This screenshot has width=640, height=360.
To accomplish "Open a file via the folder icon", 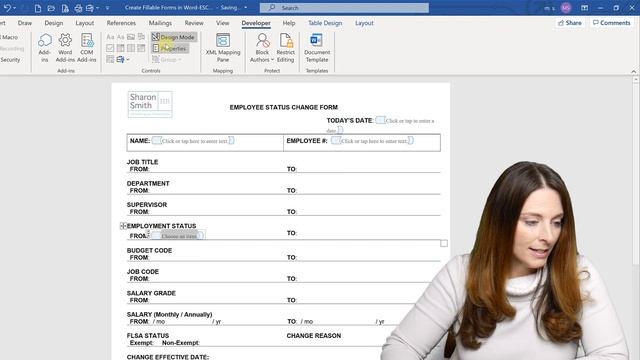I will [51, 8].
